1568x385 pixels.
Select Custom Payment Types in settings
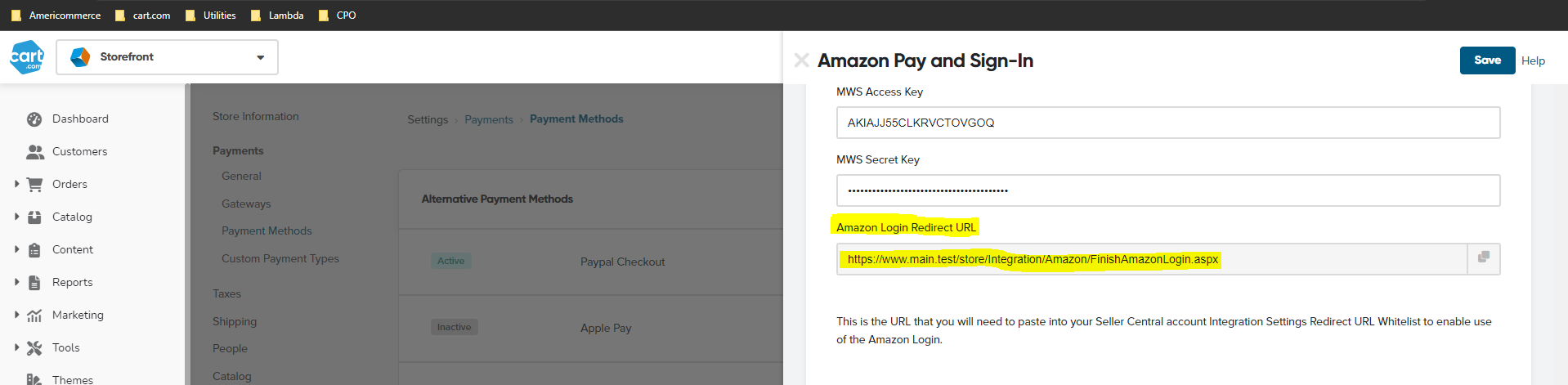(x=280, y=258)
